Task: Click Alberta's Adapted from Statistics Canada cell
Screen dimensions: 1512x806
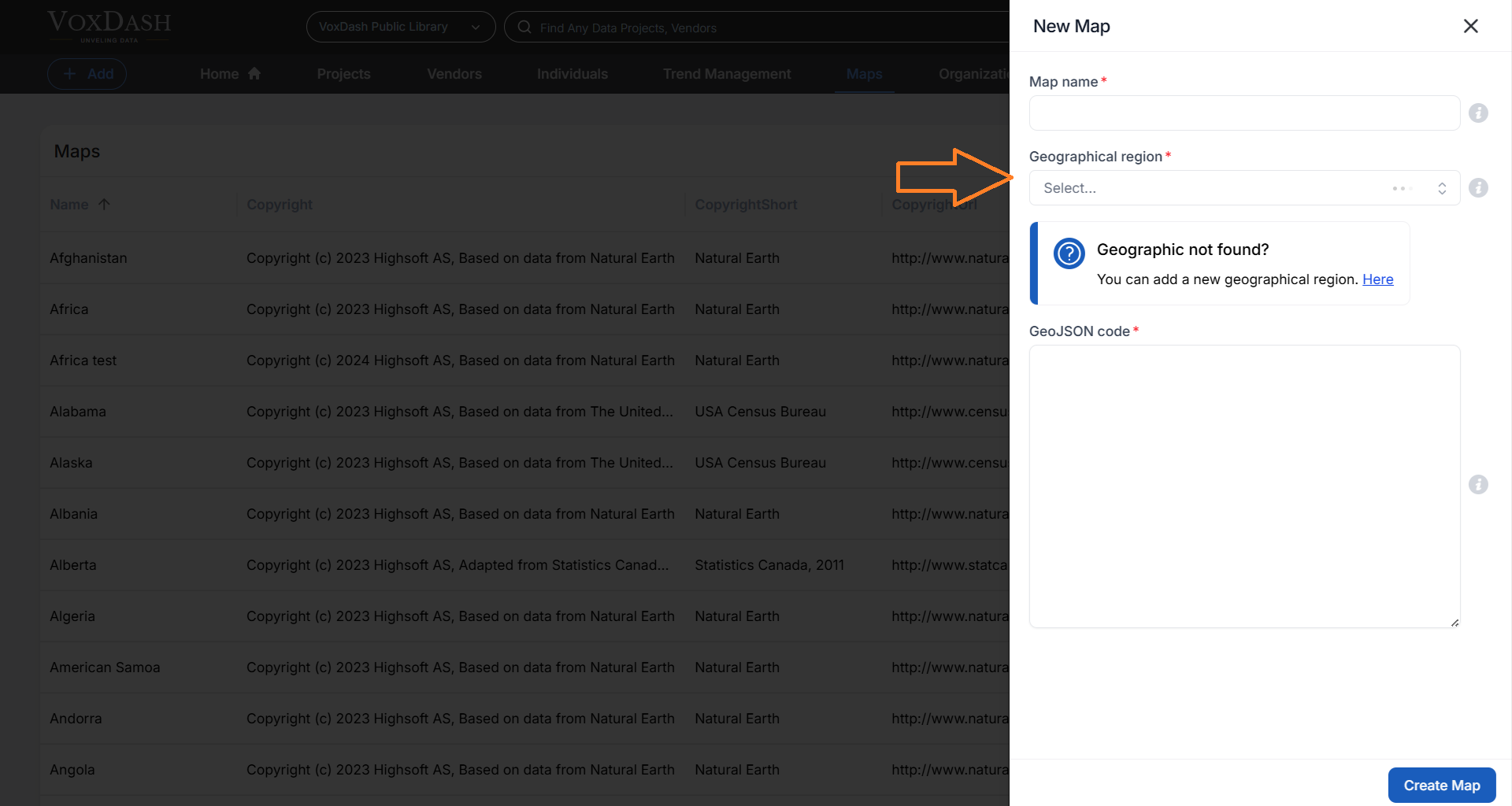Action: pos(458,565)
